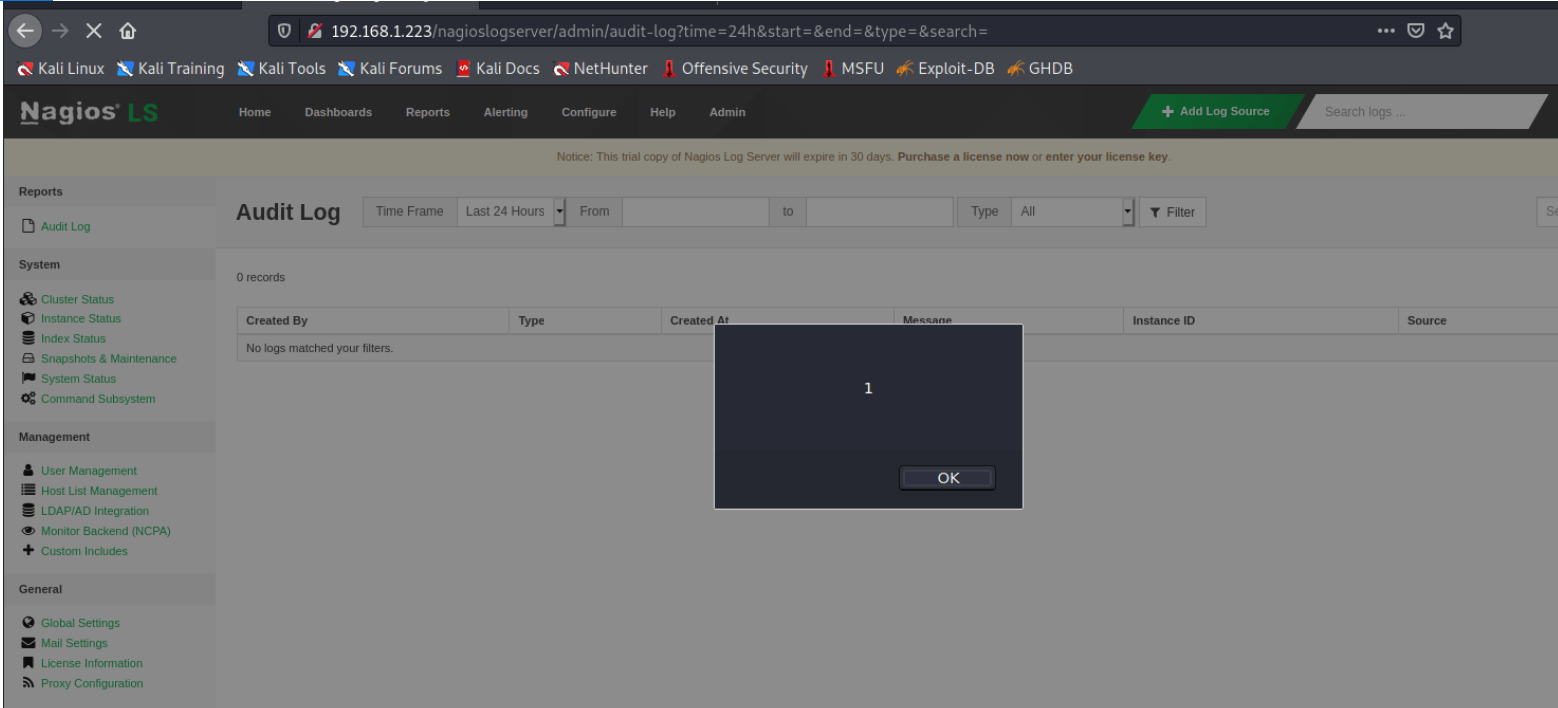1558x708 pixels.
Task: Bookmark this page with star icon
Action: pyautogui.click(x=1444, y=31)
